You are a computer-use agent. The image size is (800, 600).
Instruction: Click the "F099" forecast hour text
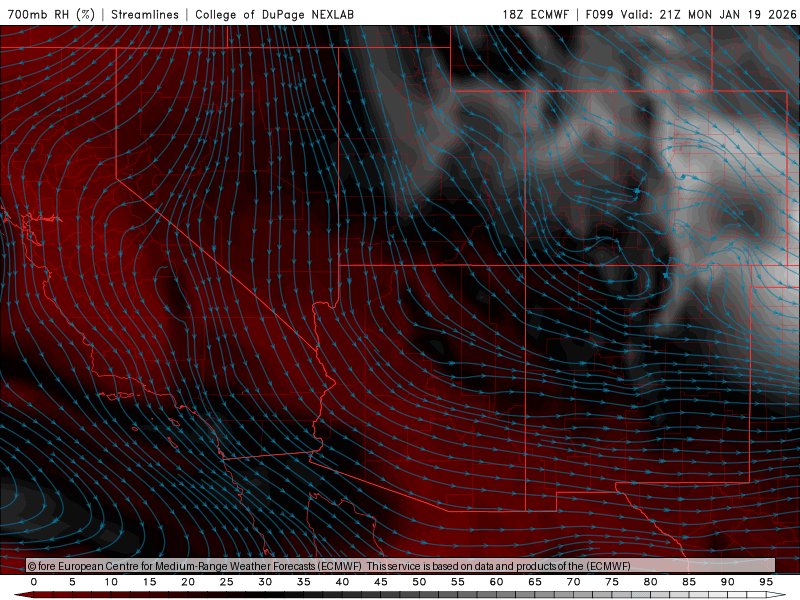[x=599, y=14]
